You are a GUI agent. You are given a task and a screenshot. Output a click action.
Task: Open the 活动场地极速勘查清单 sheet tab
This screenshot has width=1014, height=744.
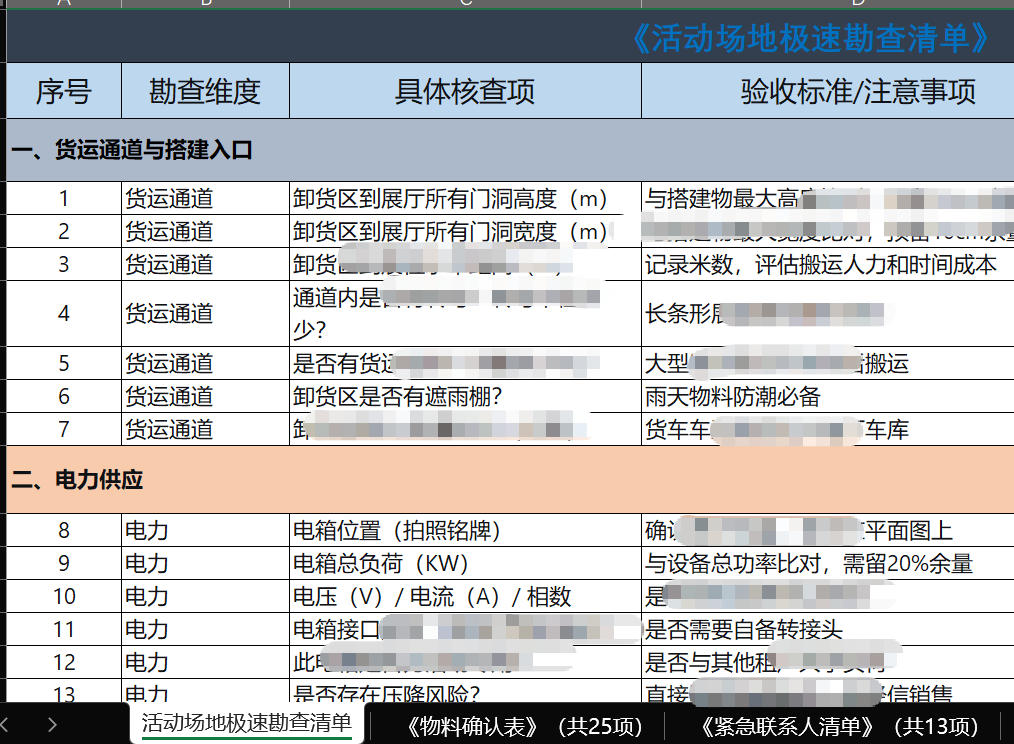click(246, 723)
